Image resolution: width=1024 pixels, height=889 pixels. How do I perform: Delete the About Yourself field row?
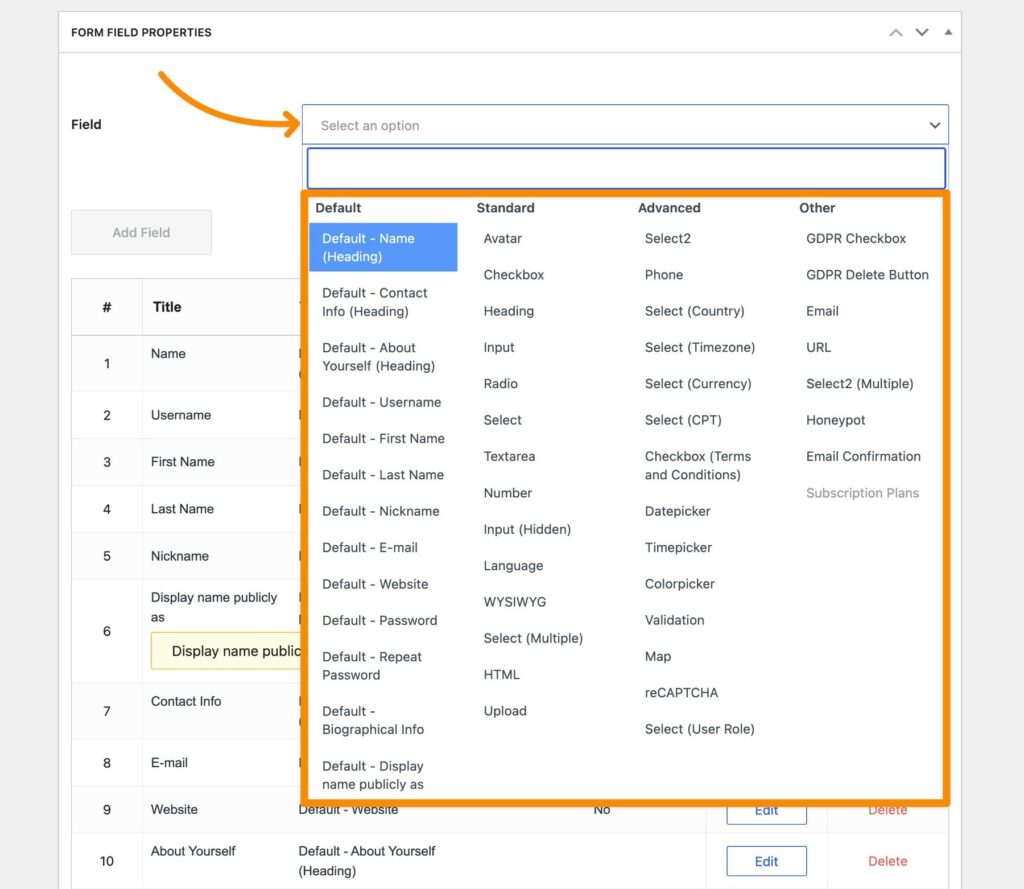pyautogui.click(x=887, y=862)
